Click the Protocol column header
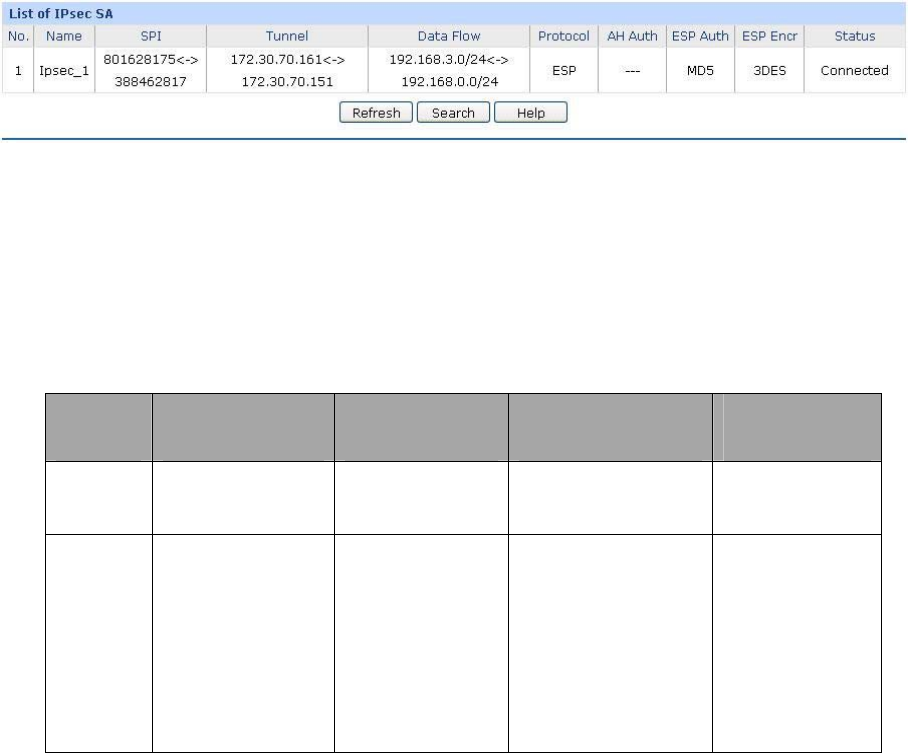Screen dimensions: 908x753 tap(564, 36)
